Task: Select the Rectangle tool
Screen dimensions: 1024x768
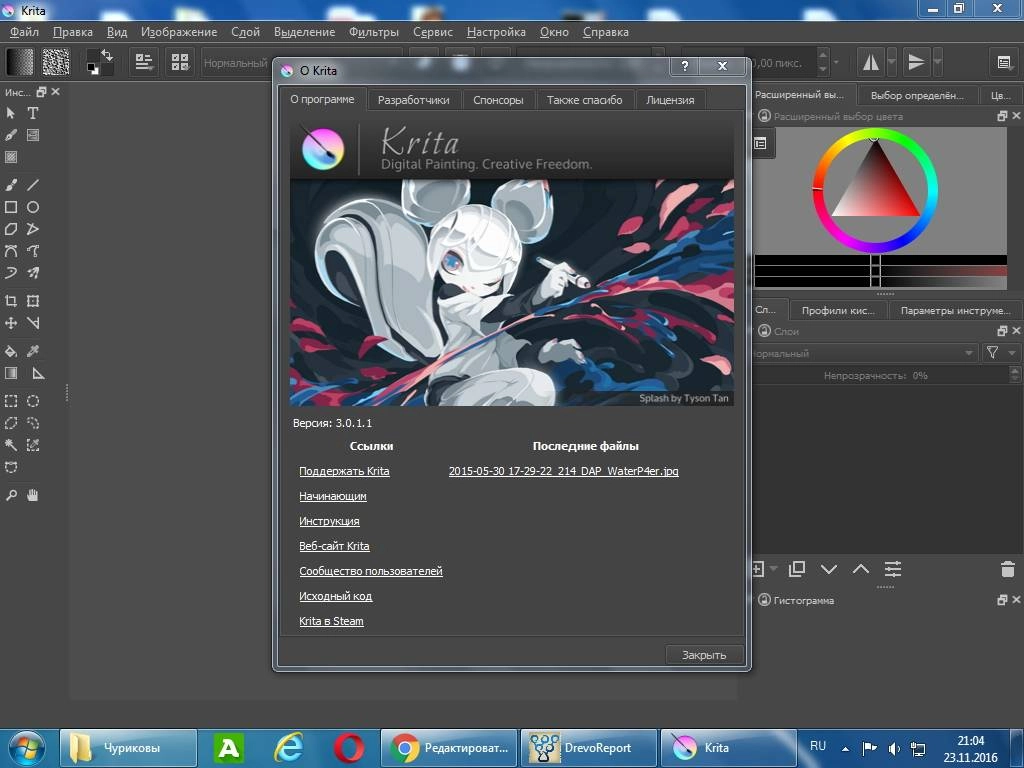Action: pos(10,207)
